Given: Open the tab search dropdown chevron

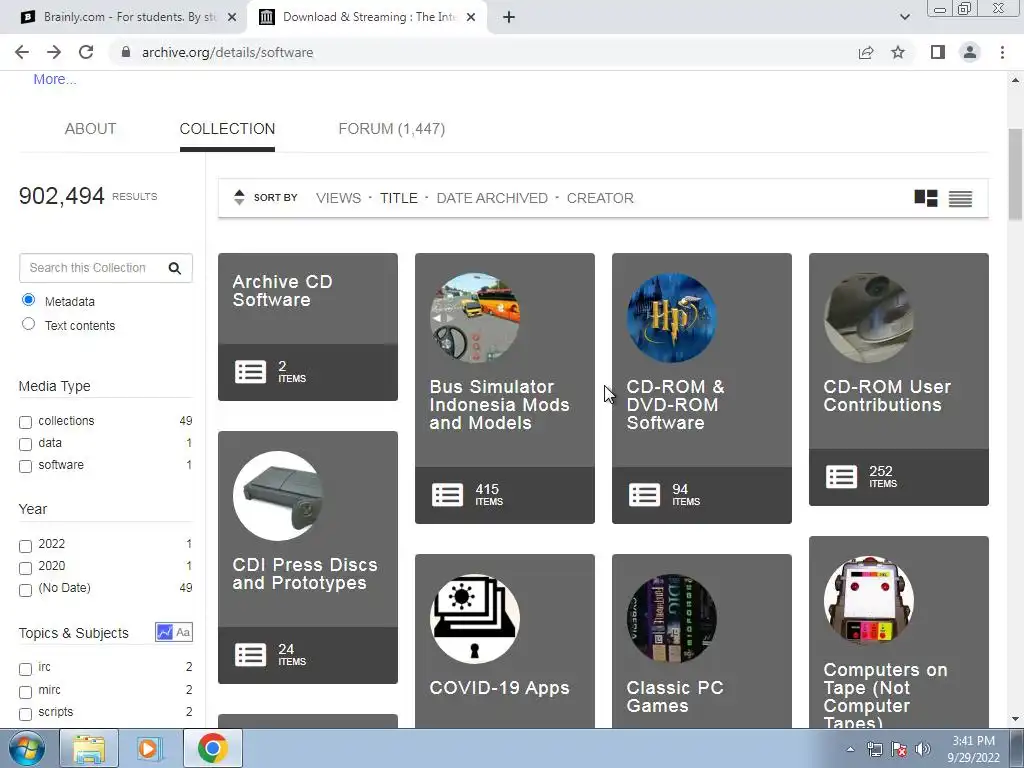Looking at the screenshot, I should coord(904,17).
